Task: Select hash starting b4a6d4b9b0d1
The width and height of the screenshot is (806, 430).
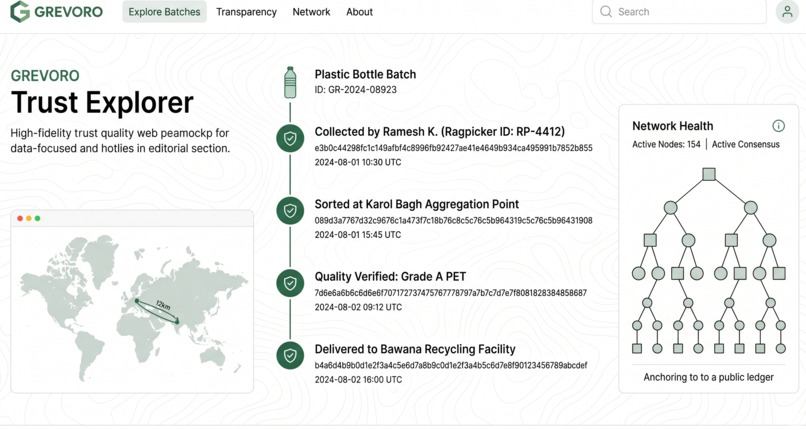Action: 451,365
